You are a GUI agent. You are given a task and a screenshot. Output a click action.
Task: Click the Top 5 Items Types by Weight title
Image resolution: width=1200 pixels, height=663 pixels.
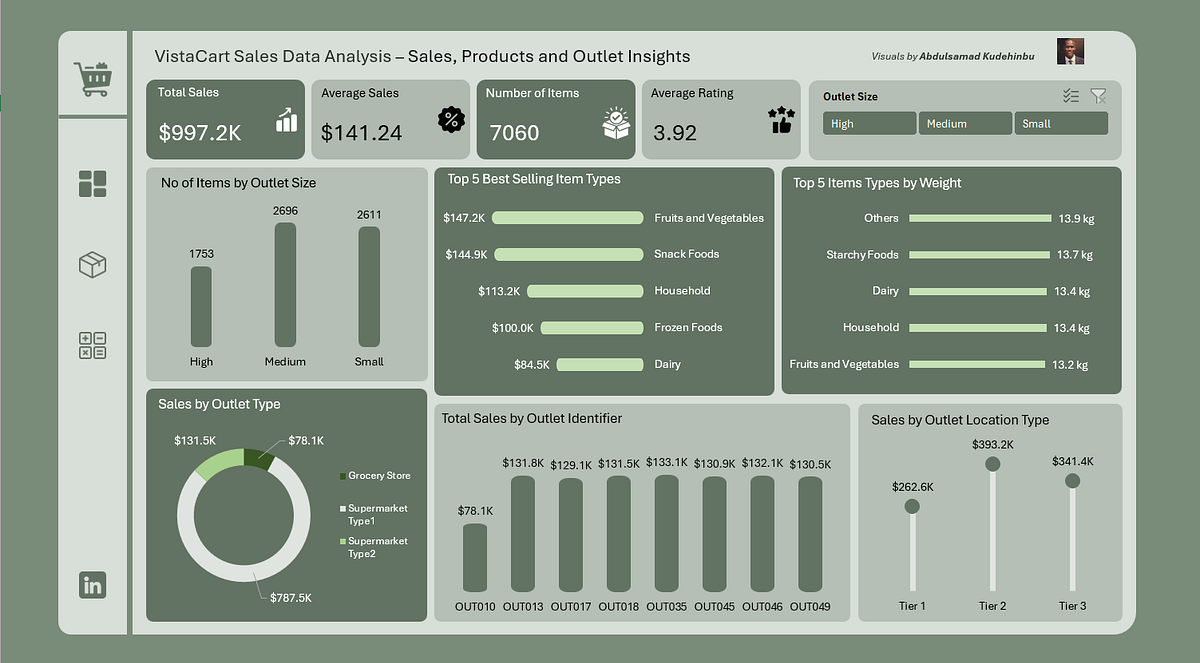click(x=877, y=183)
